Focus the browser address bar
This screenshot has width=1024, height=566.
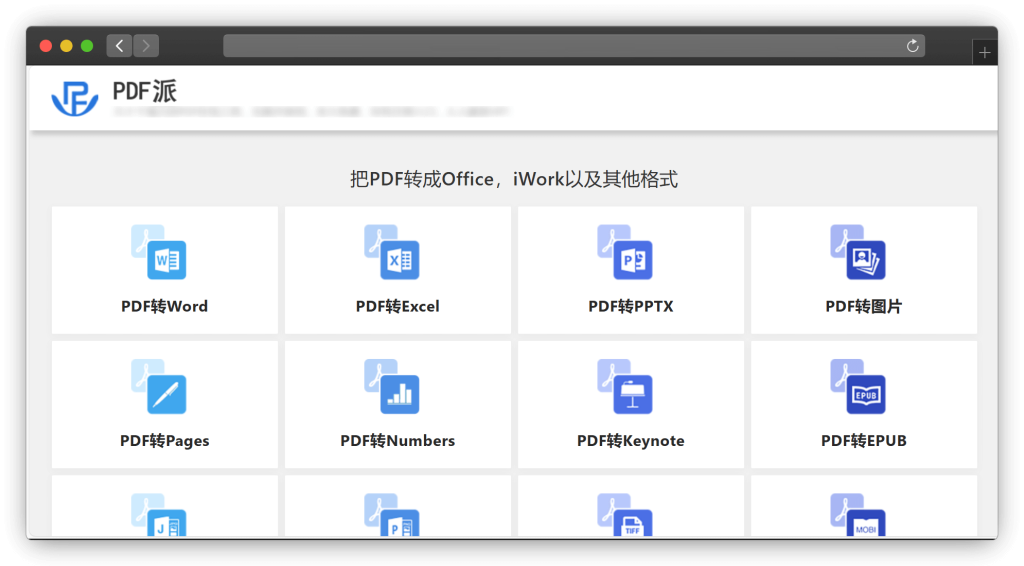574,46
